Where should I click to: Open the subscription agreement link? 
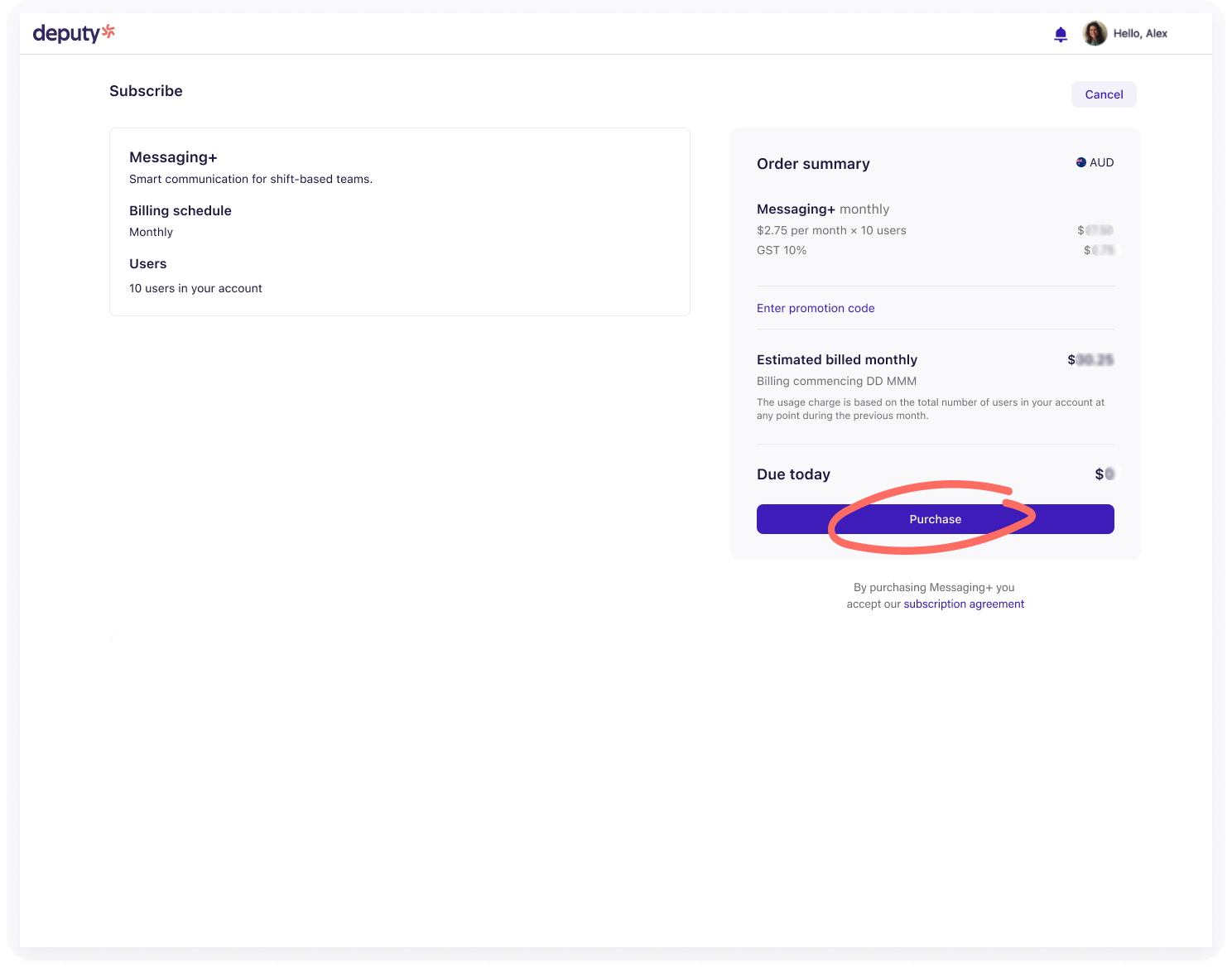coord(964,604)
